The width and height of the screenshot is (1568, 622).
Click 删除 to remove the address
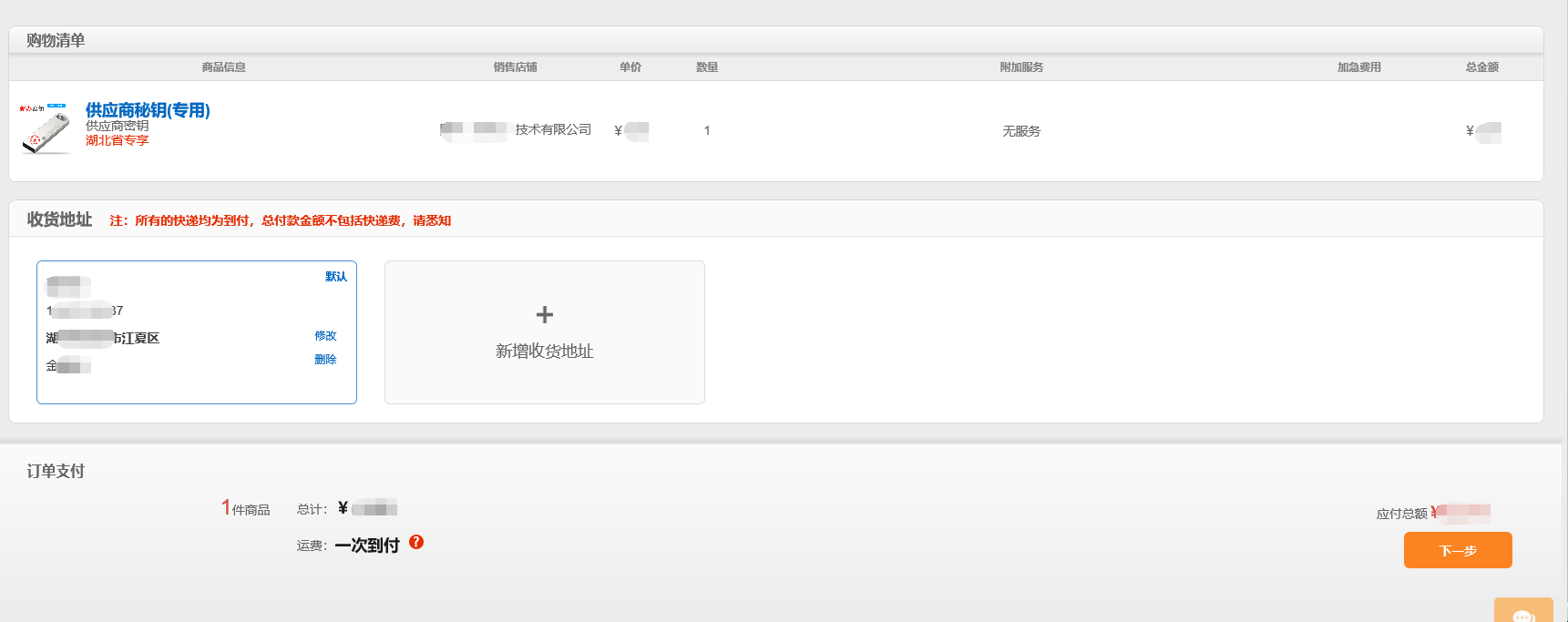[x=325, y=360]
